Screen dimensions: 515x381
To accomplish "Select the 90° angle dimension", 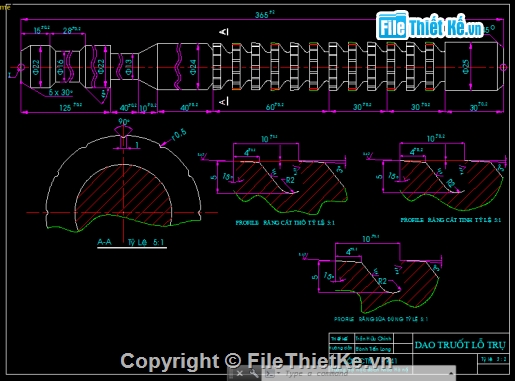I will (x=124, y=122).
